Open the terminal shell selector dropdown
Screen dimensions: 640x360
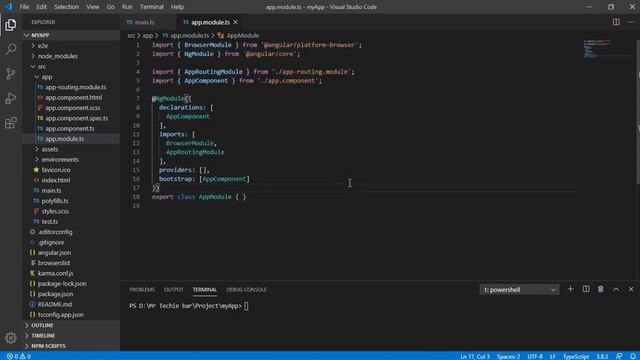[x=519, y=289]
